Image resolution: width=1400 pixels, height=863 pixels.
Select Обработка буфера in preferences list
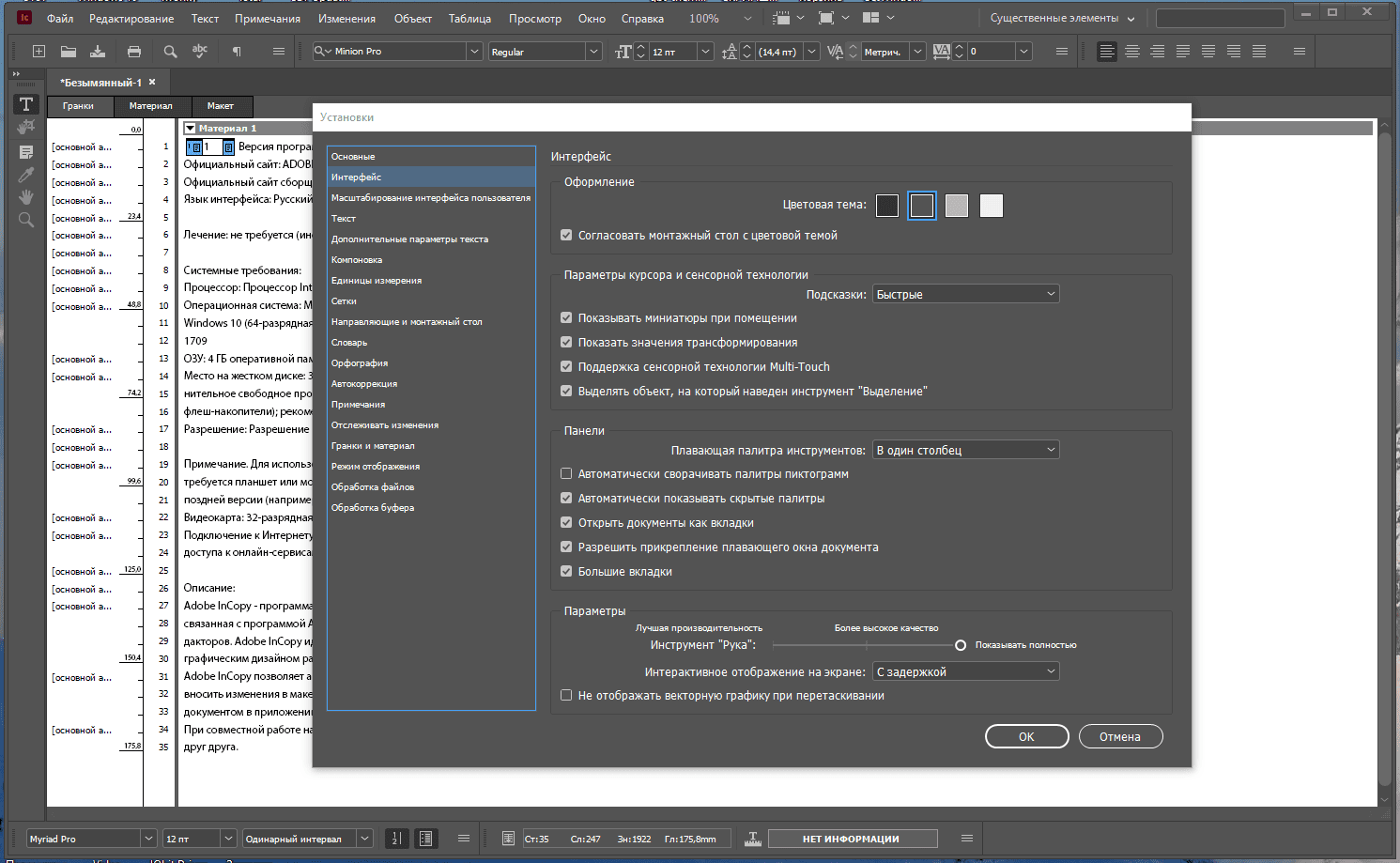(x=431, y=508)
